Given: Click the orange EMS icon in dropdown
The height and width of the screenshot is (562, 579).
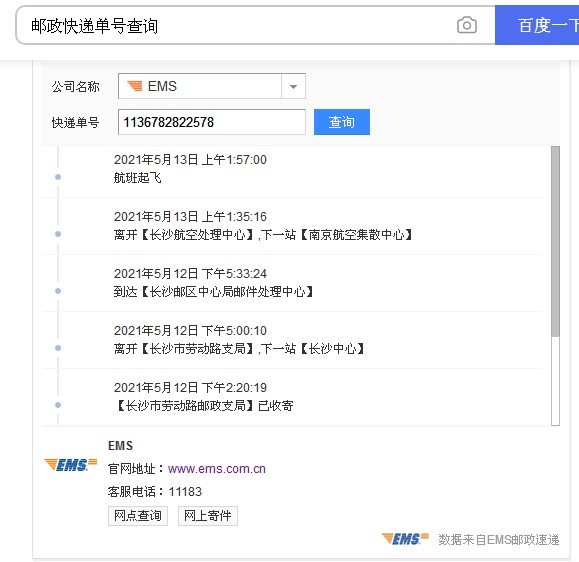Looking at the screenshot, I should tap(135, 86).
